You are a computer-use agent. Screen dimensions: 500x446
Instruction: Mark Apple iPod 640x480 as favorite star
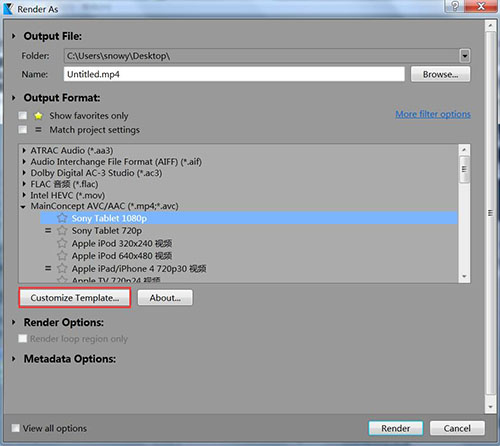point(62,256)
